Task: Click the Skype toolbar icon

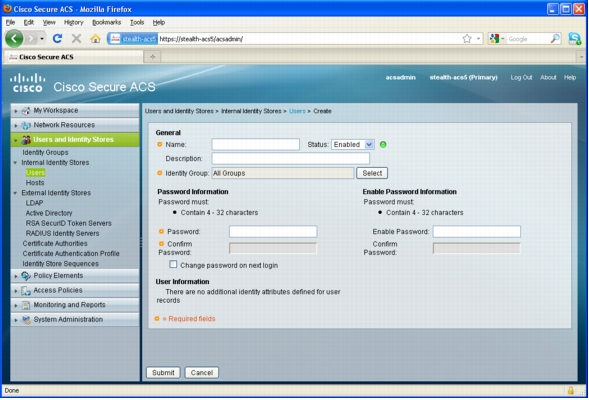Action: tap(574, 38)
